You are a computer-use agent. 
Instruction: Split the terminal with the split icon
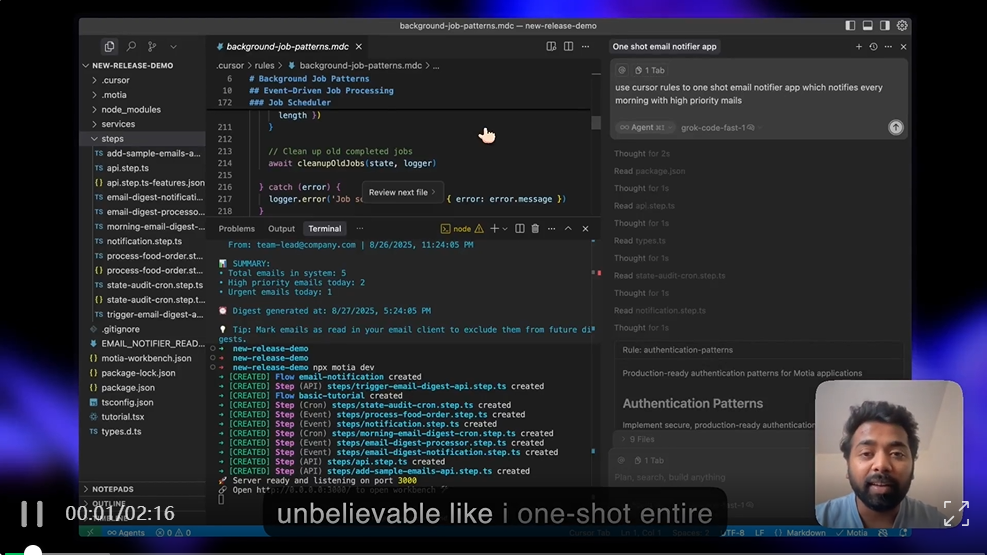(520, 228)
